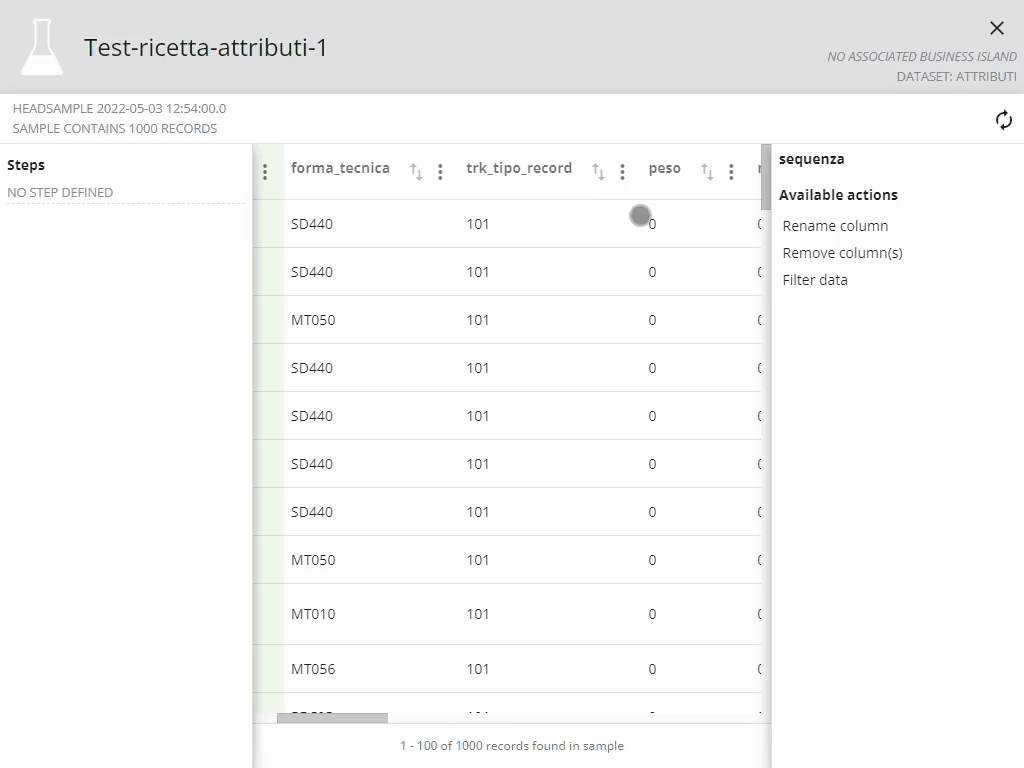
Task: Select the trk_tipo_record column header
Action: [x=519, y=168]
